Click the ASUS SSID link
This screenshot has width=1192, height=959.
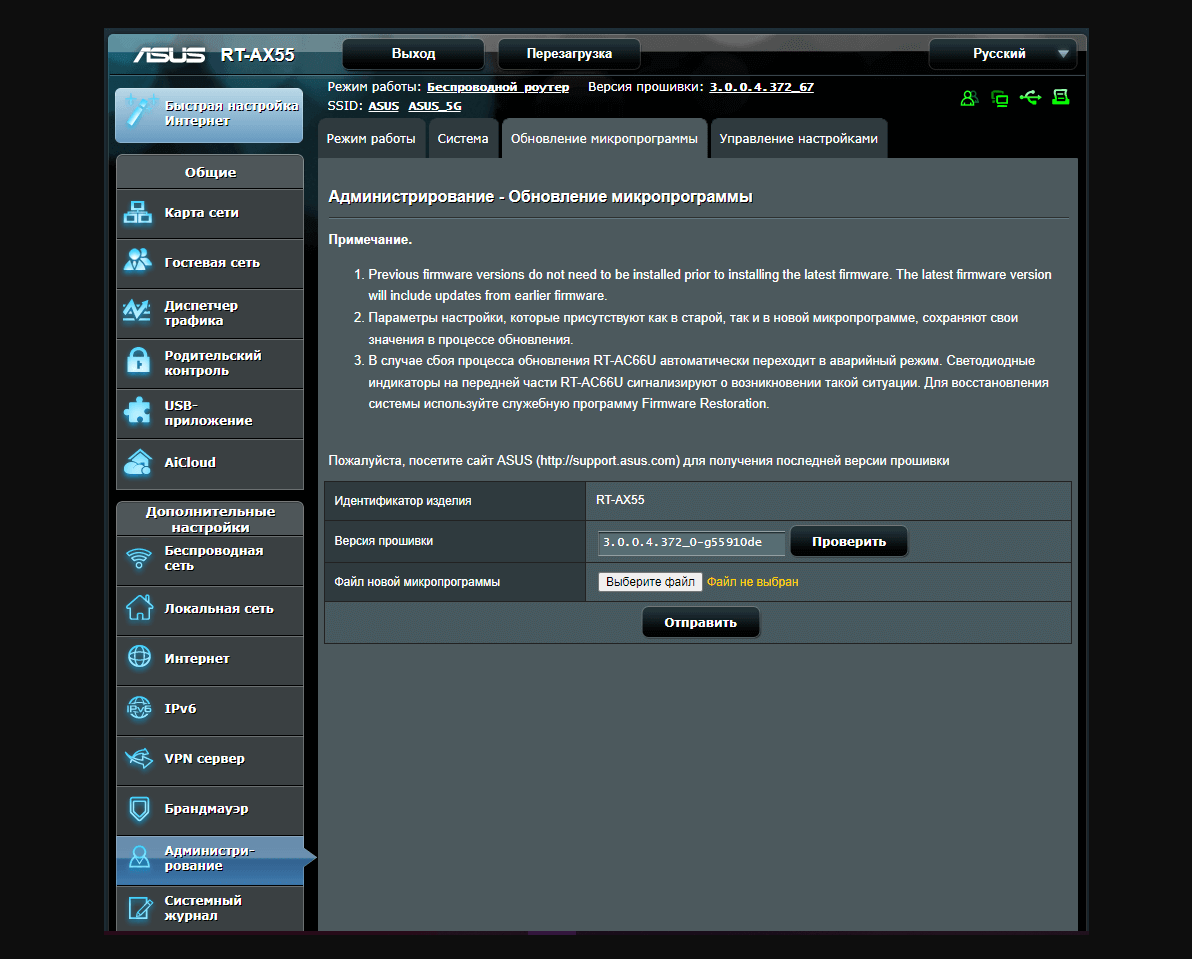tap(384, 106)
